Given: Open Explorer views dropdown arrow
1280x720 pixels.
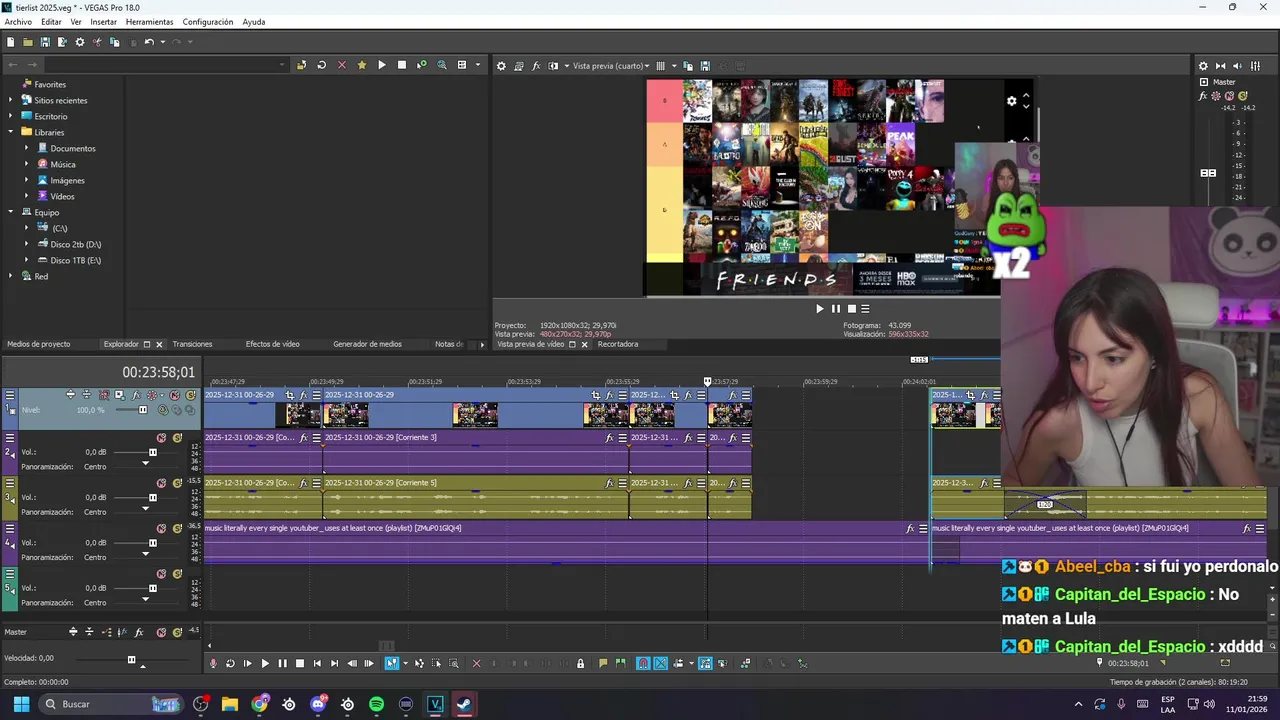Looking at the screenshot, I should point(477,65).
